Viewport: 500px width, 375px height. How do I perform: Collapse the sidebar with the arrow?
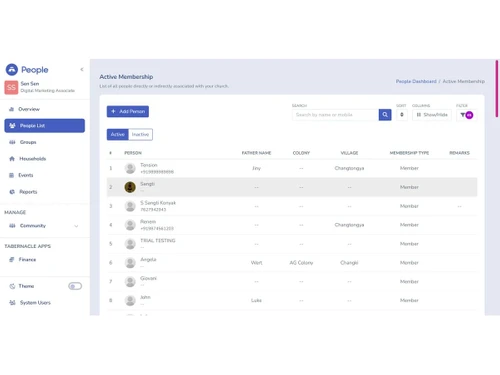(82, 69)
